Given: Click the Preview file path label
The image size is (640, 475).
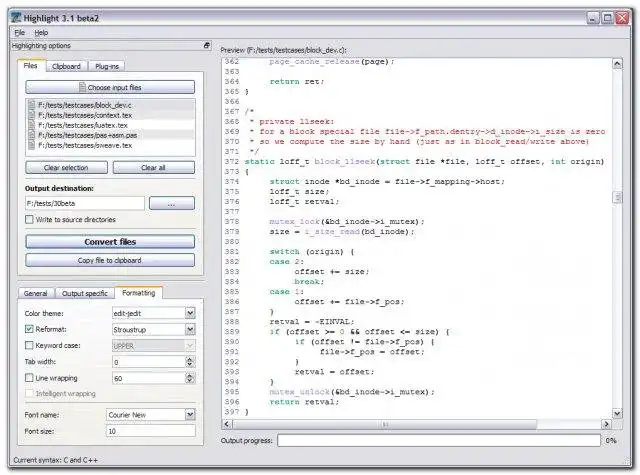Looking at the screenshot, I should click(283, 50).
